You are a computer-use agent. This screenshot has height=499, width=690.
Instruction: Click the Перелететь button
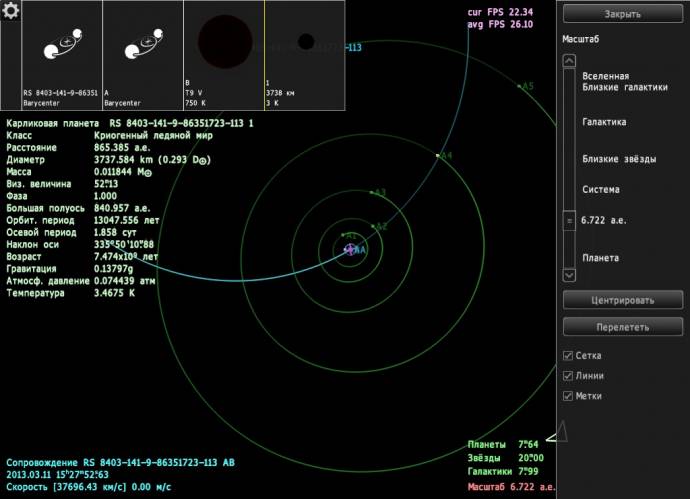pos(623,327)
